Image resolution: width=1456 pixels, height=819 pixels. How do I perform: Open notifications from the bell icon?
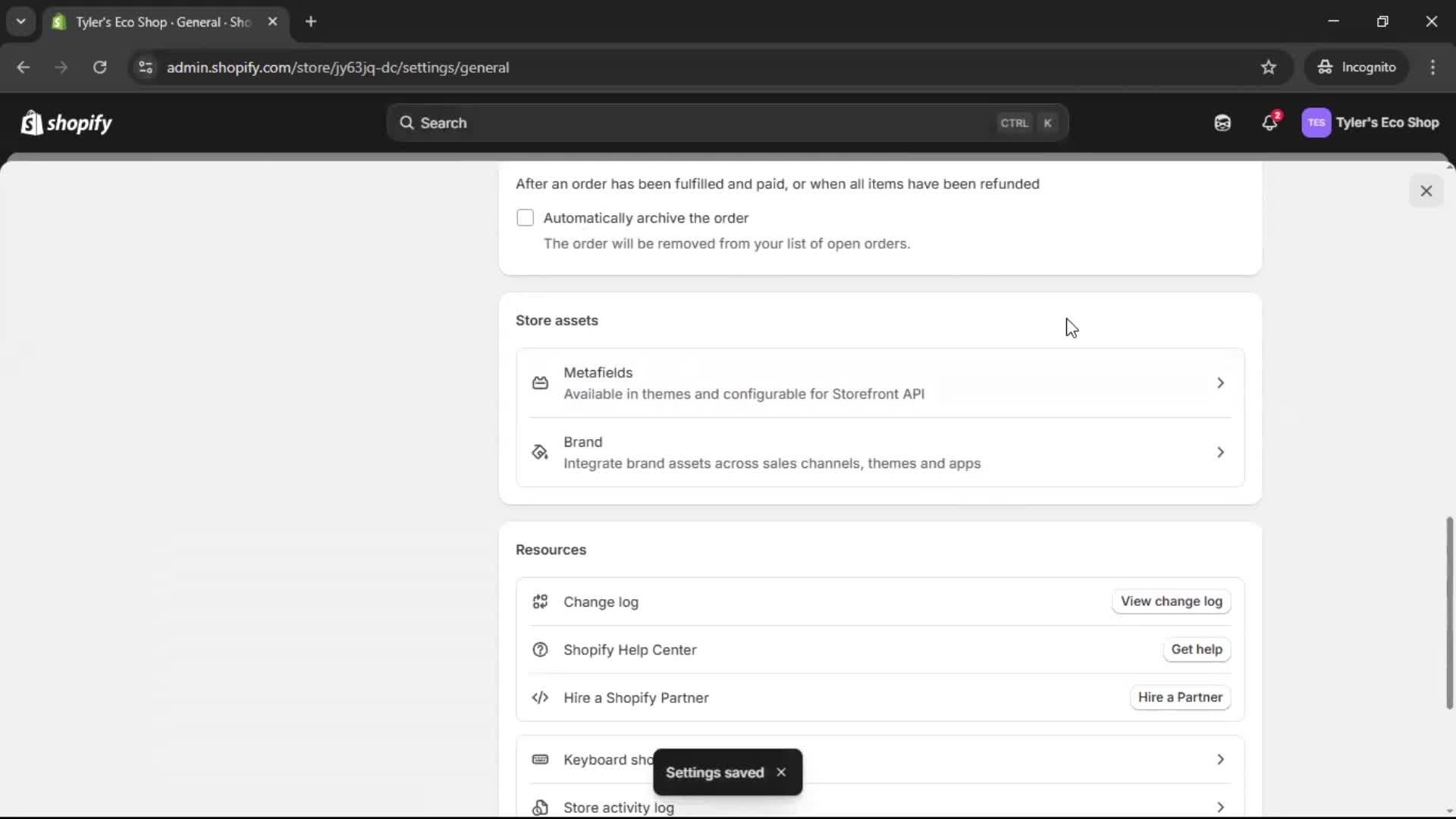pos(1270,123)
